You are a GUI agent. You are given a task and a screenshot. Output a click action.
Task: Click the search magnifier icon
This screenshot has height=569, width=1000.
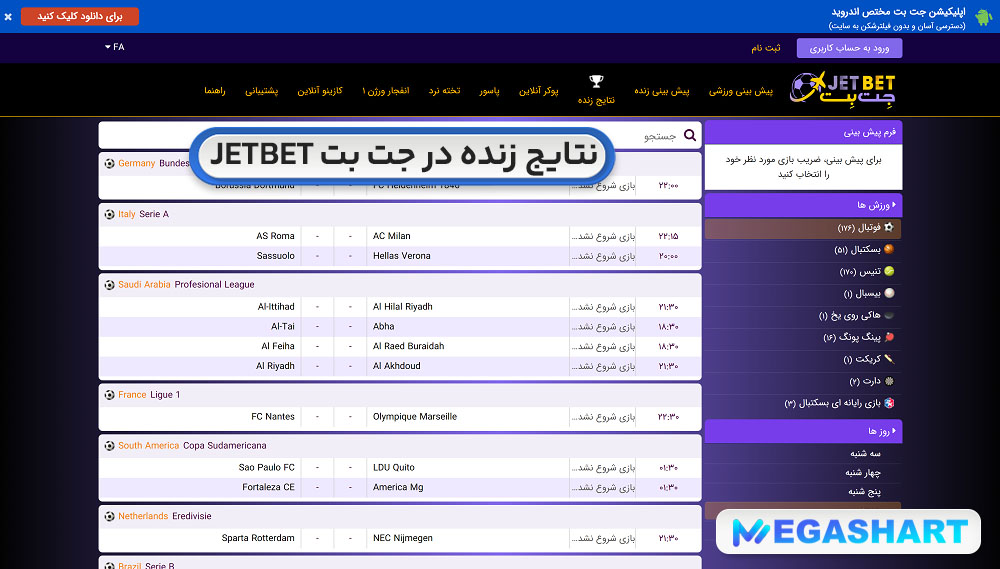690,135
